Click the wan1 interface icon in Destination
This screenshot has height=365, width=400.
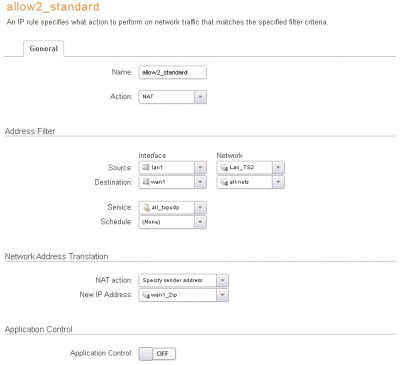146,182
